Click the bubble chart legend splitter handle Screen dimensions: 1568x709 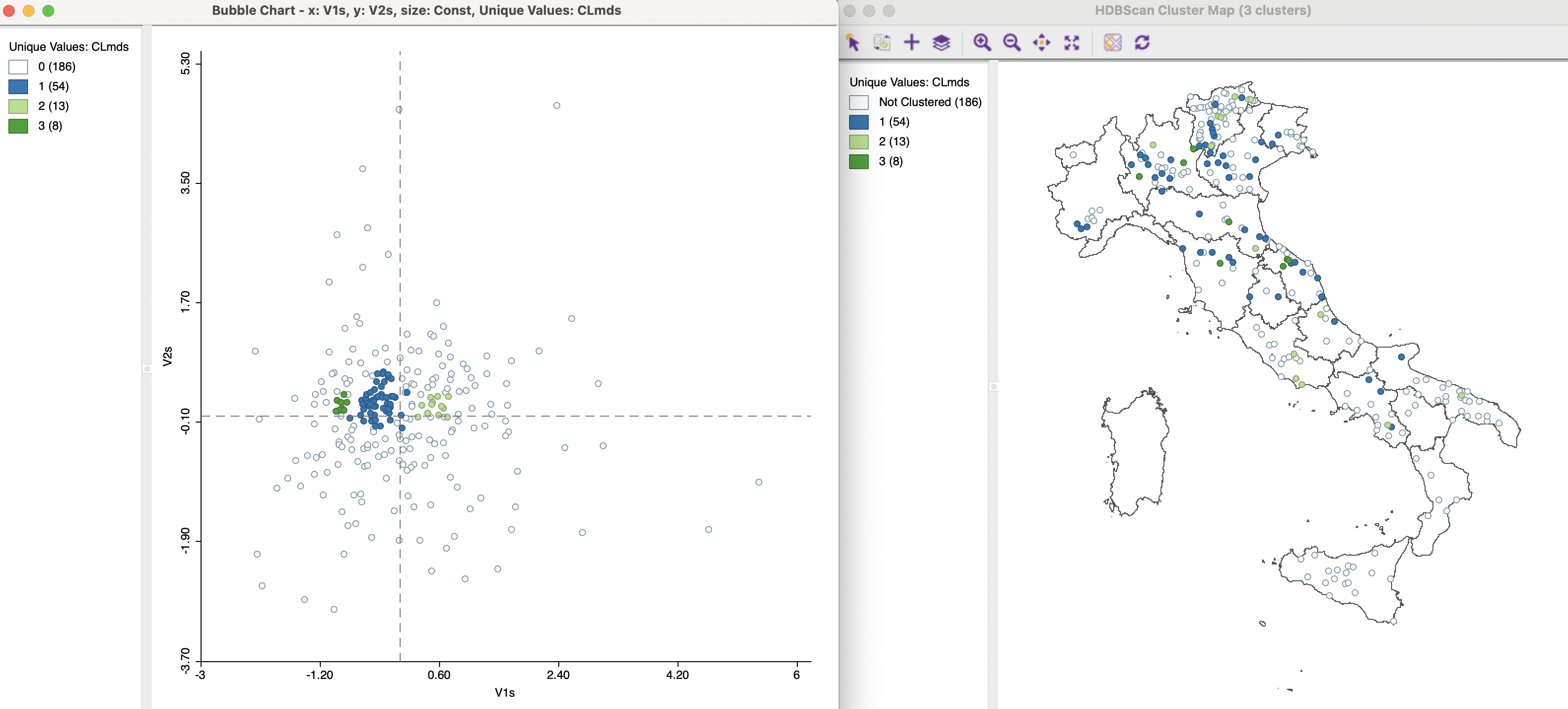tap(147, 368)
